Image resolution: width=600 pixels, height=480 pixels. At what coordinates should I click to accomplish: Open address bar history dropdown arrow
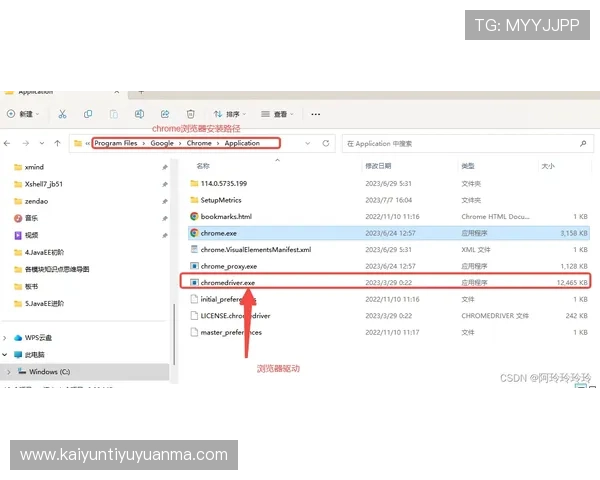coord(308,144)
